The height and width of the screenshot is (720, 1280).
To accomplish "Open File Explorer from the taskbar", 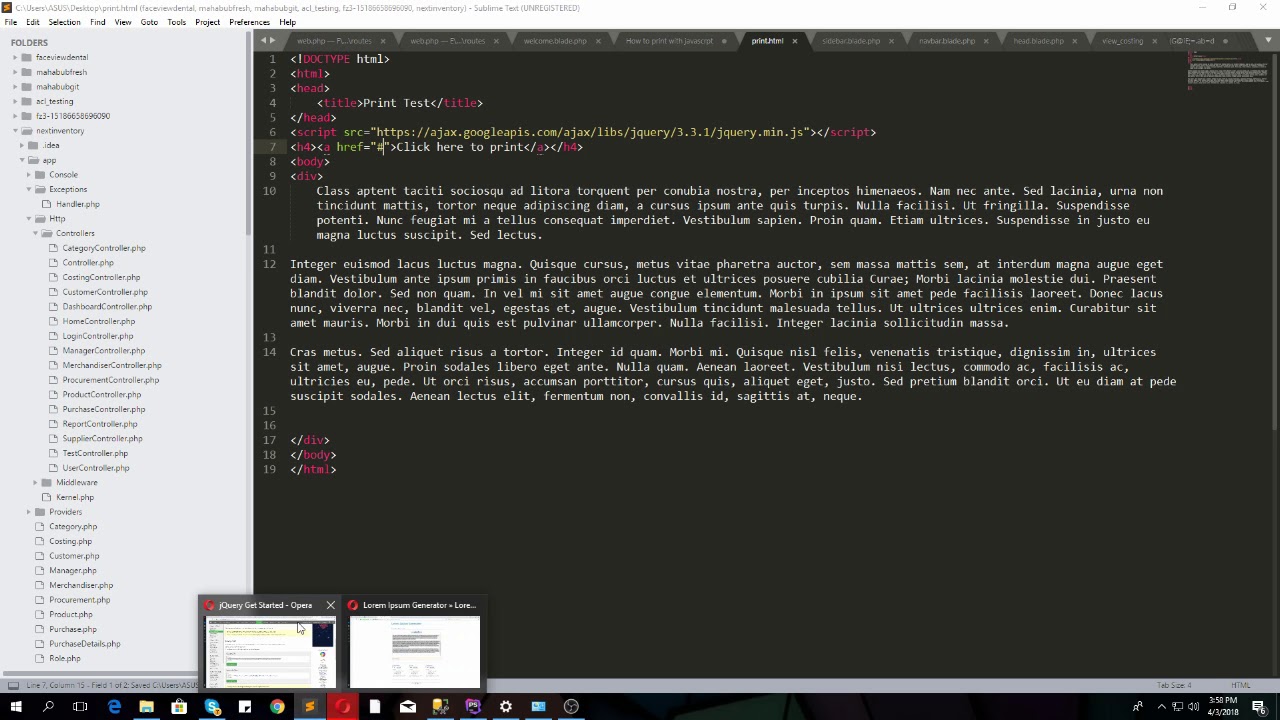I will [x=146, y=707].
